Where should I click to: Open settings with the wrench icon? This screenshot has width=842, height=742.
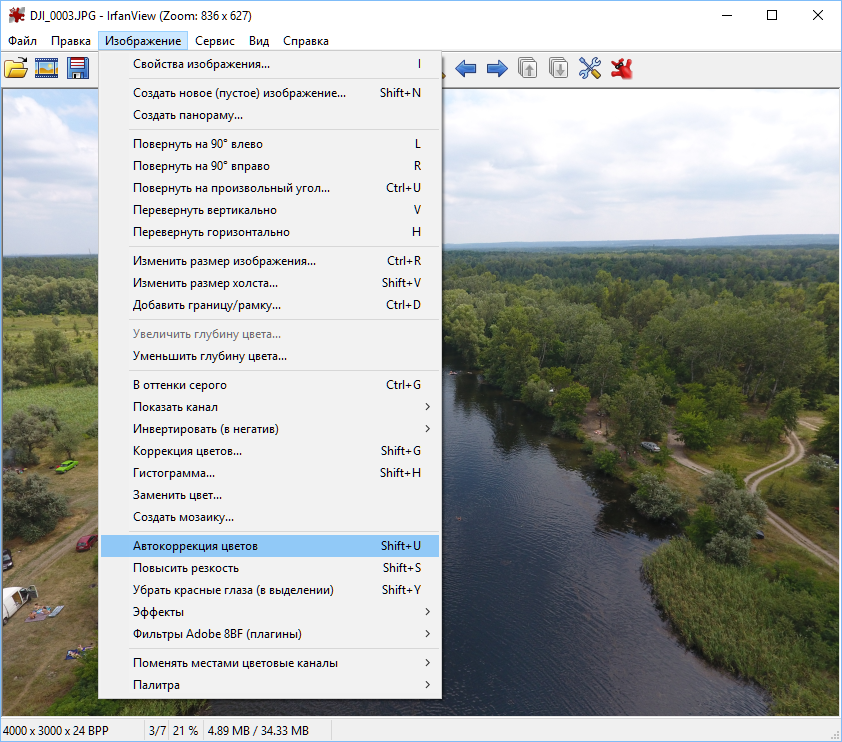[590, 68]
